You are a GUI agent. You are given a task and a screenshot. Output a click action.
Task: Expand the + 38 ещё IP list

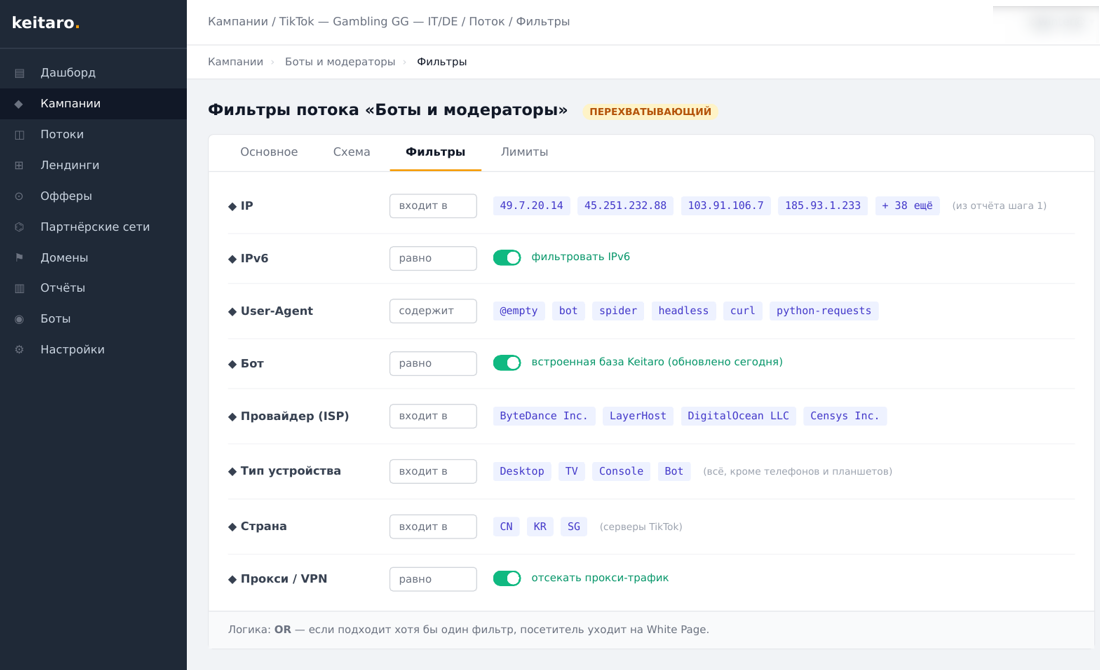(x=907, y=205)
